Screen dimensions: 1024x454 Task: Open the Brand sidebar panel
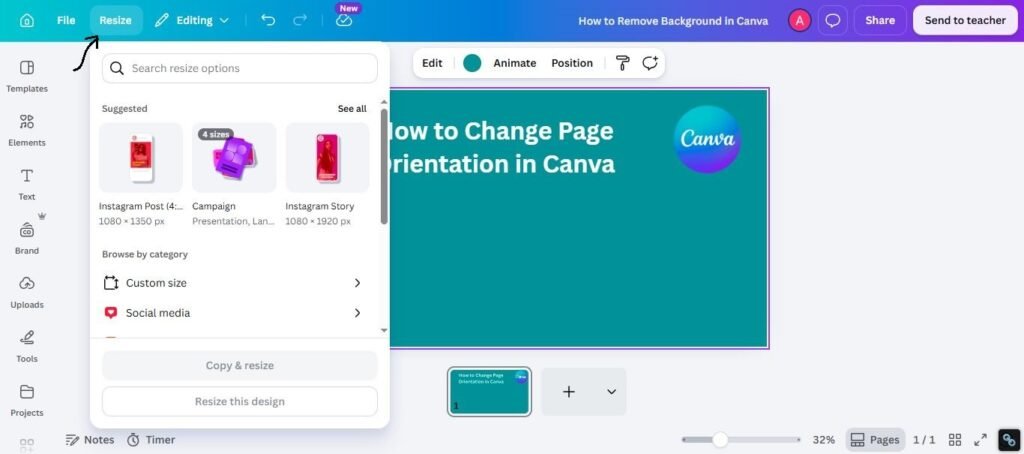(27, 238)
